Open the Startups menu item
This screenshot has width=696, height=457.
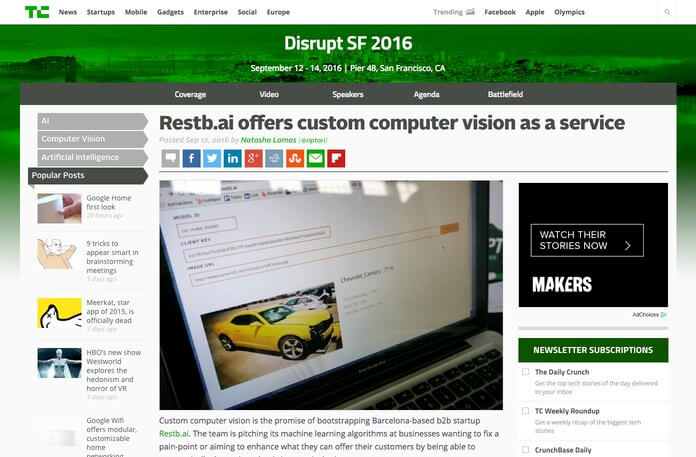pos(101,12)
